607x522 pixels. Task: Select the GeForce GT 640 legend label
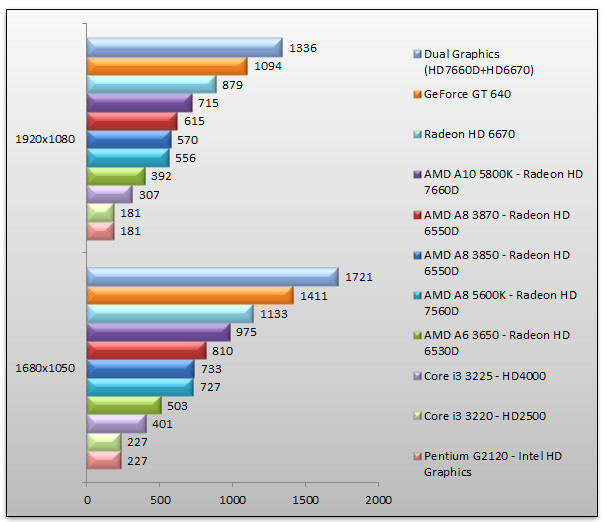point(467,94)
